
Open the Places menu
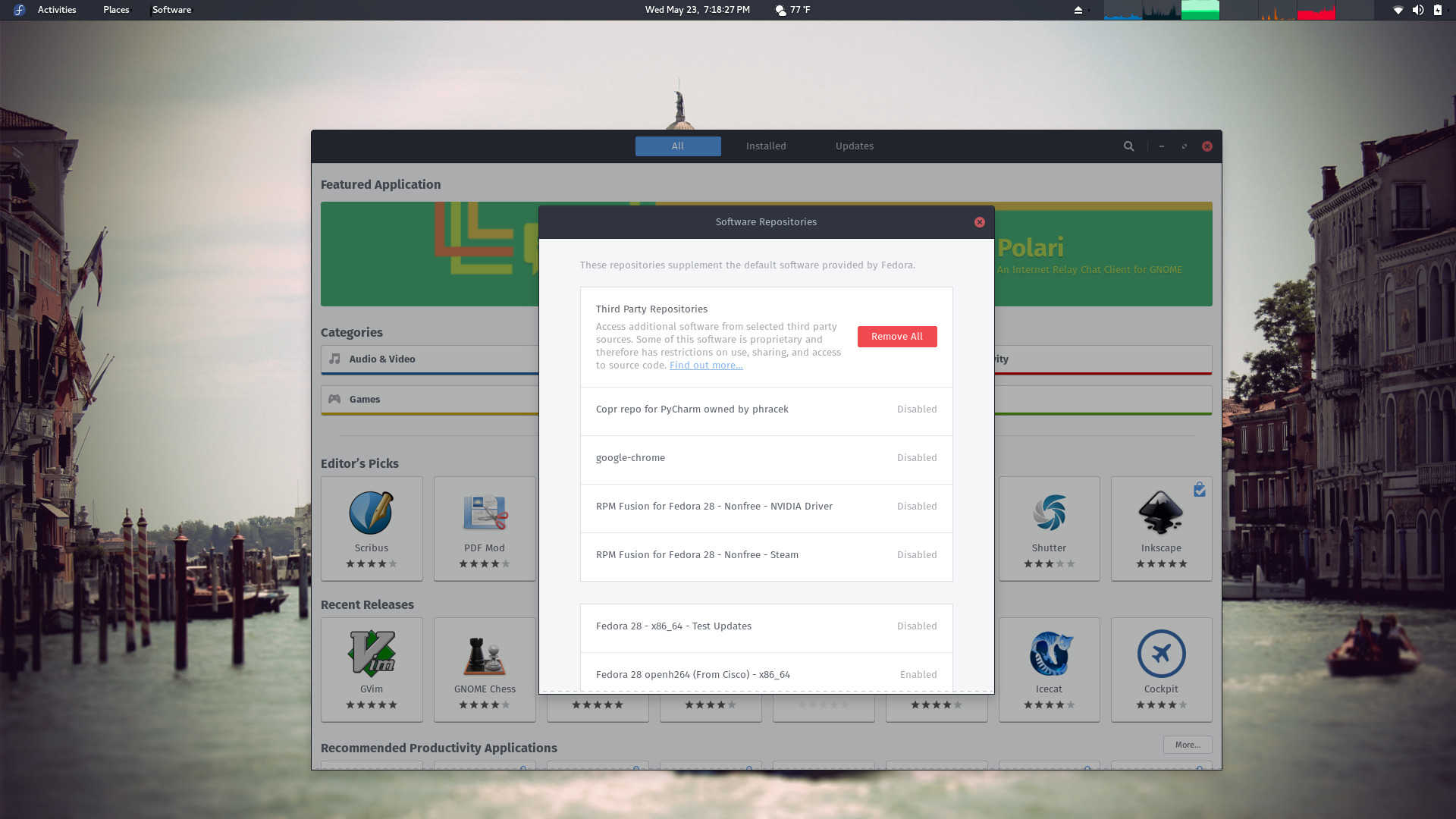[x=116, y=10]
